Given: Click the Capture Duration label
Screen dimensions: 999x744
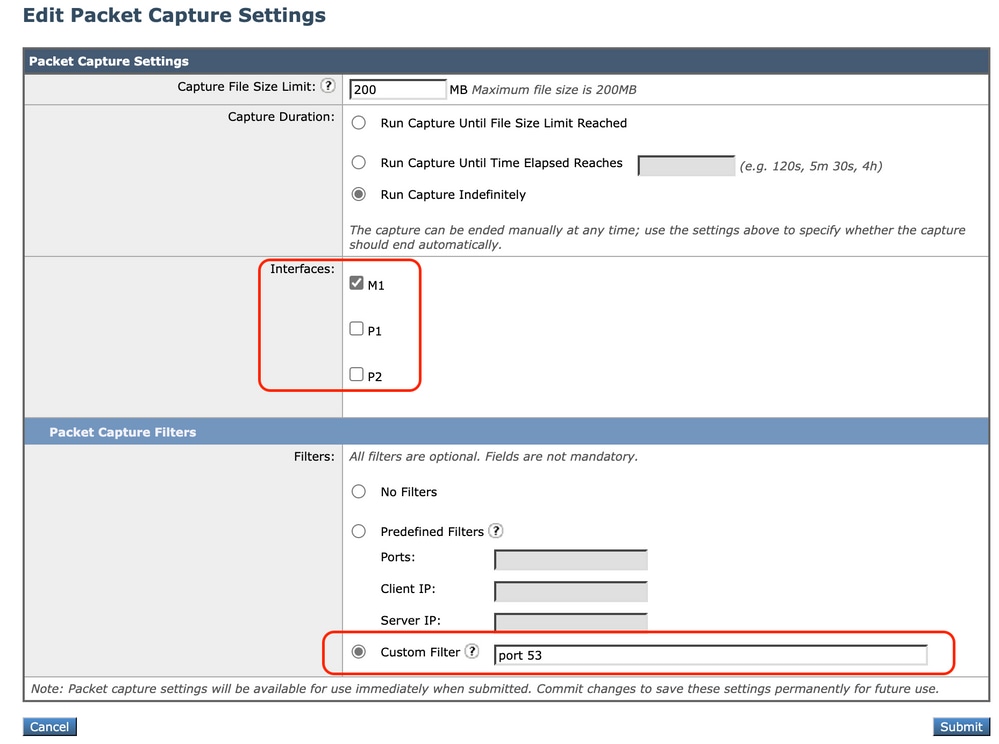Looking at the screenshot, I should (x=281, y=117).
